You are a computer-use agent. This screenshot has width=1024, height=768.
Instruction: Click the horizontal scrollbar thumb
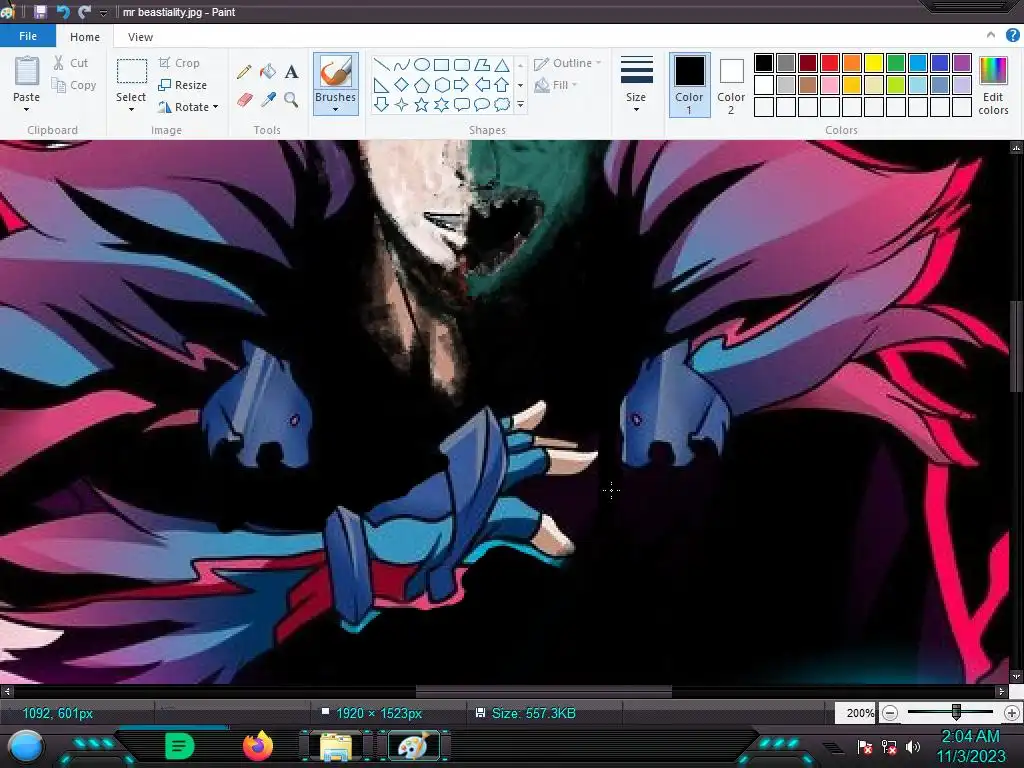pyautogui.click(x=543, y=691)
